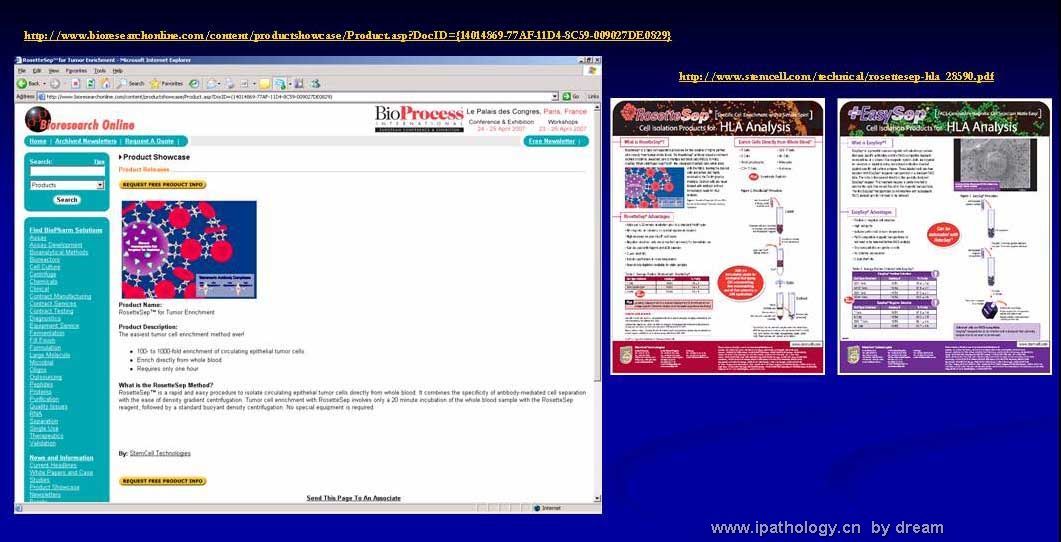The width and height of the screenshot is (1061, 542).
Task: Click the RosetteSep cell illustration image
Action: tap(189, 249)
